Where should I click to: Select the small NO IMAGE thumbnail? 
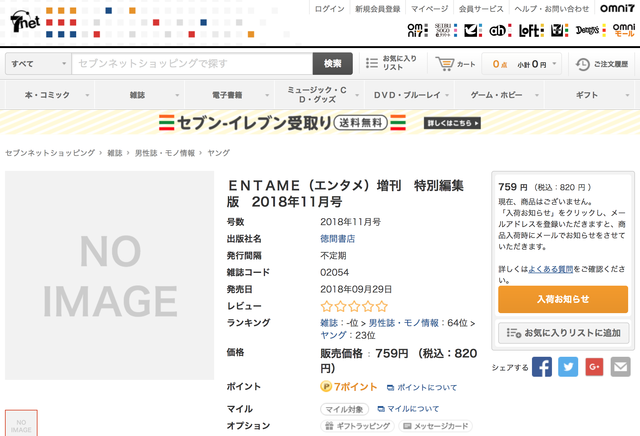21,423
